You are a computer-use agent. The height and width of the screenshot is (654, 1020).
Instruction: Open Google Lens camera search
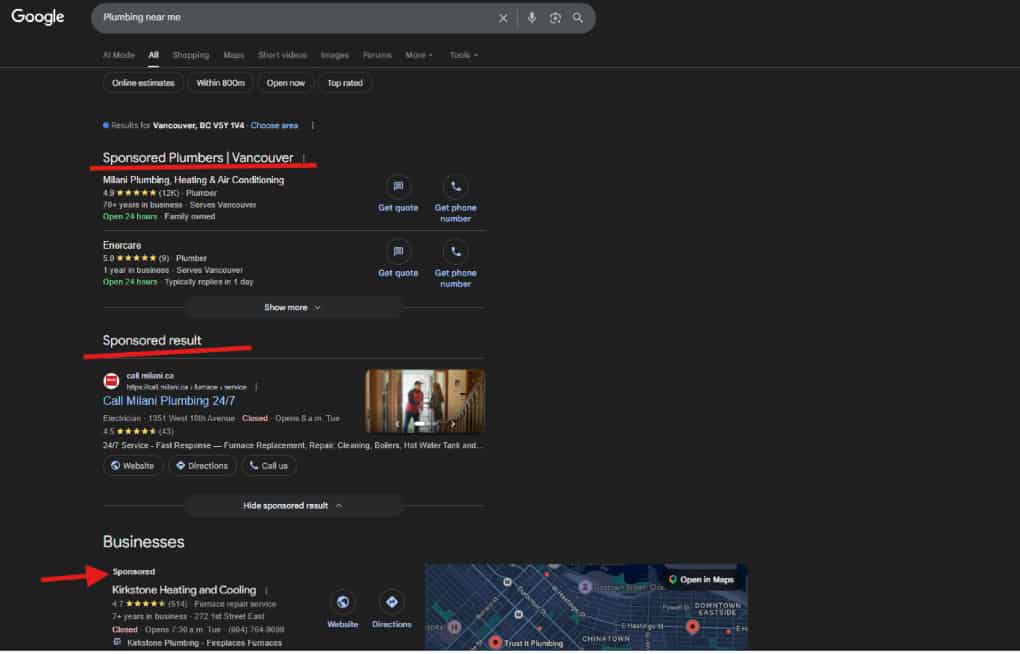pos(555,17)
